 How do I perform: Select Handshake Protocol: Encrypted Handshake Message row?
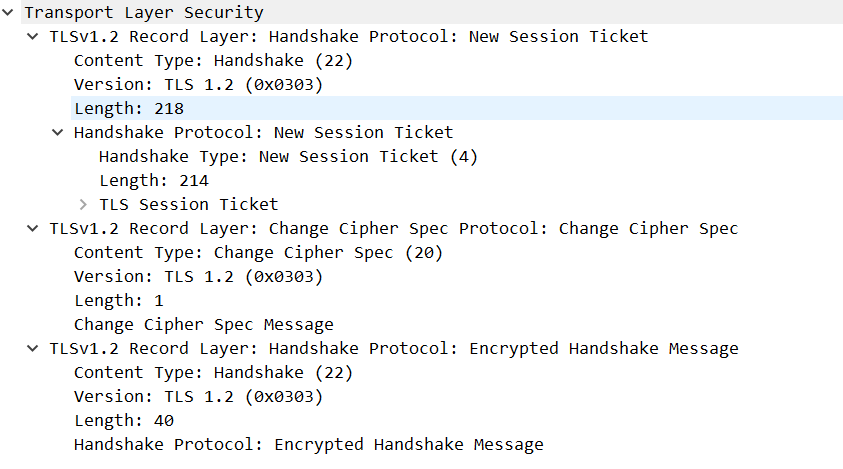[x=308, y=445]
